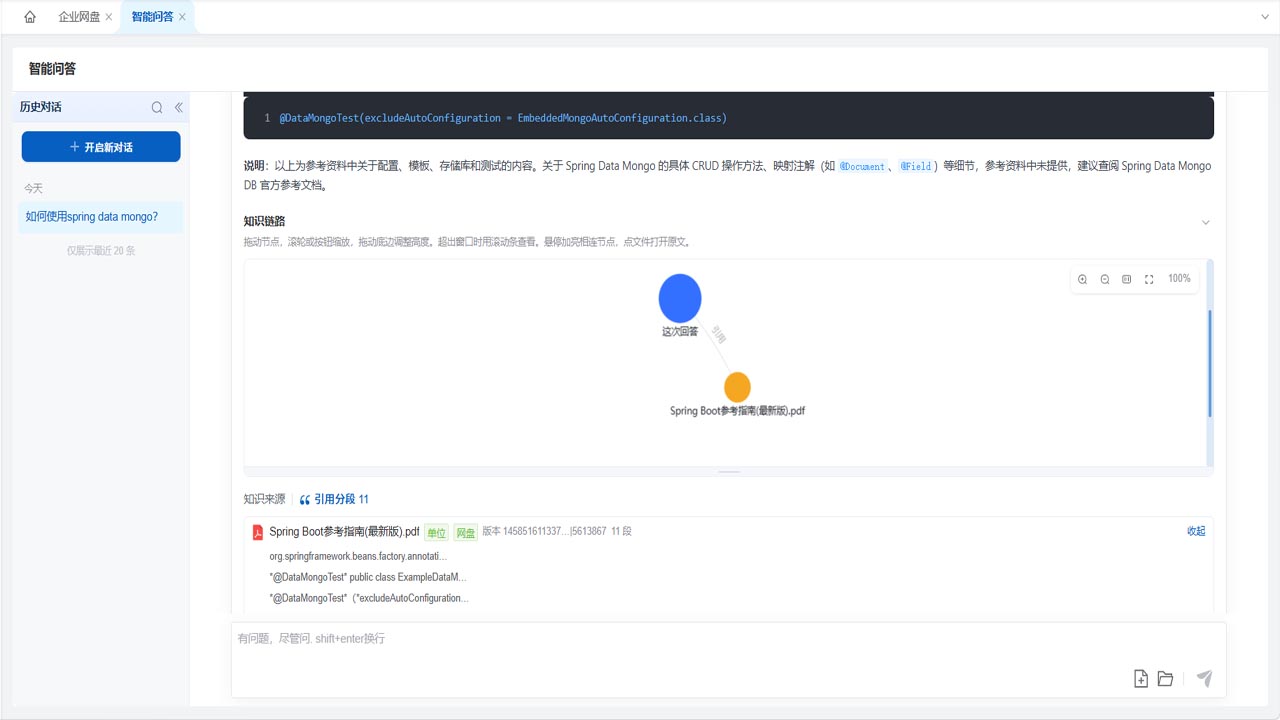Search the 历史对话 conversation history

coord(157,107)
